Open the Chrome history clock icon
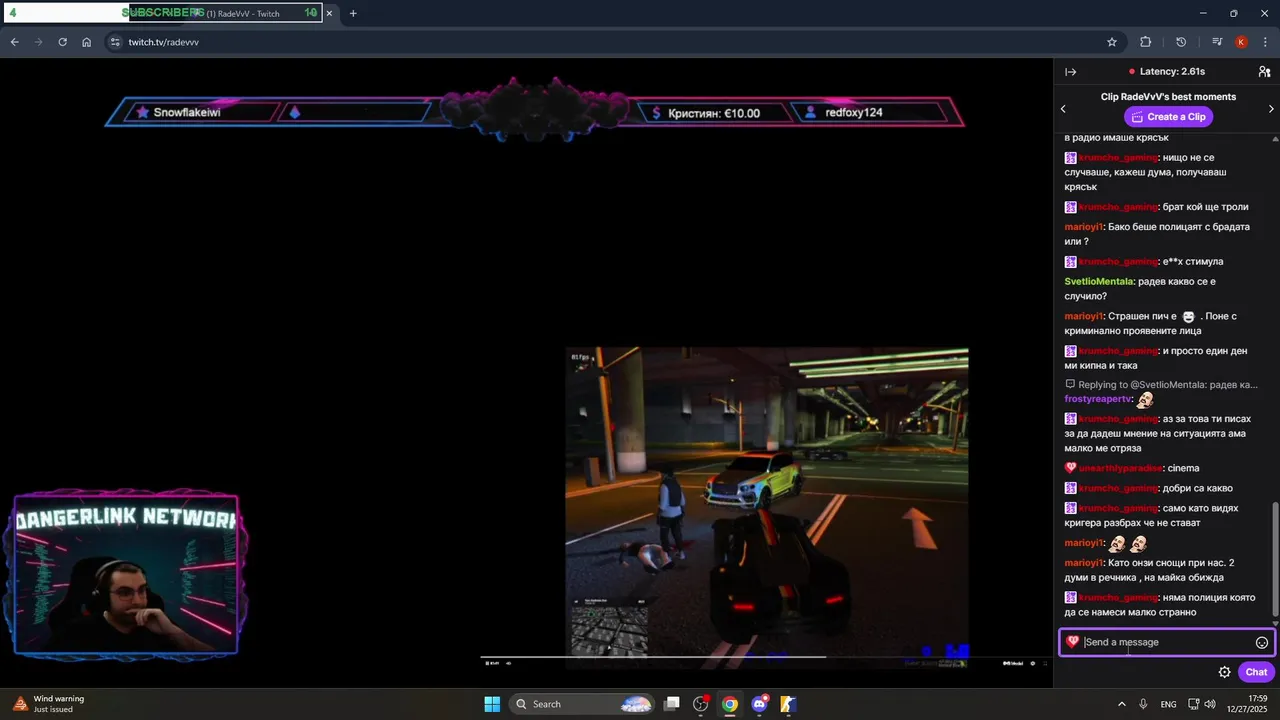The height and width of the screenshot is (720, 1280). (x=1181, y=42)
